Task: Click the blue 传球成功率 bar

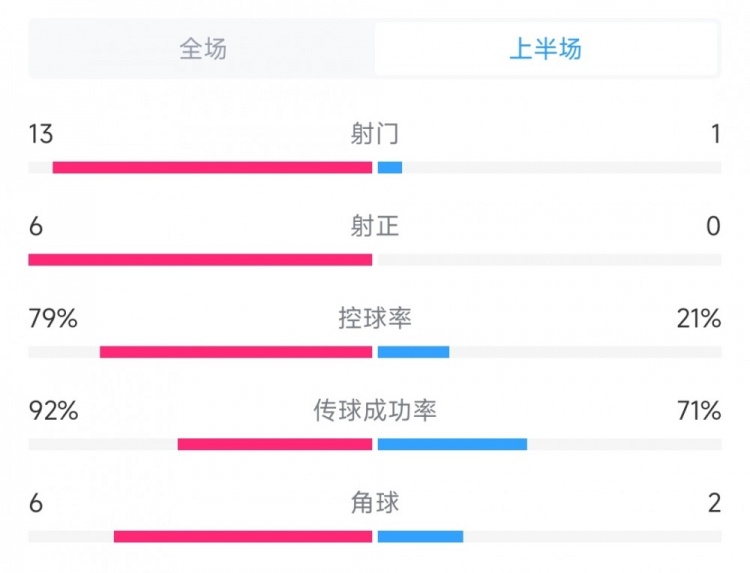Action: [452, 444]
